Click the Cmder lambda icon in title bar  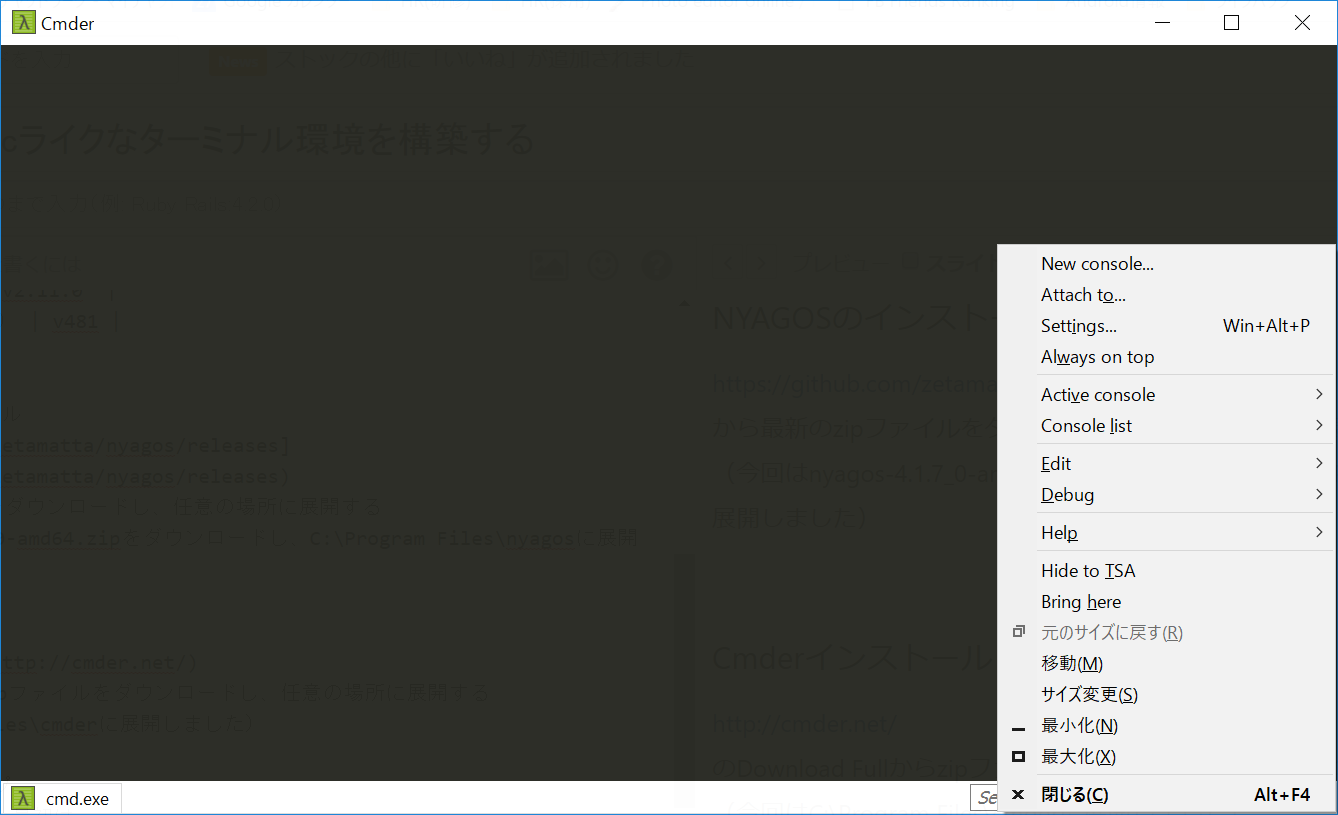tap(23, 23)
